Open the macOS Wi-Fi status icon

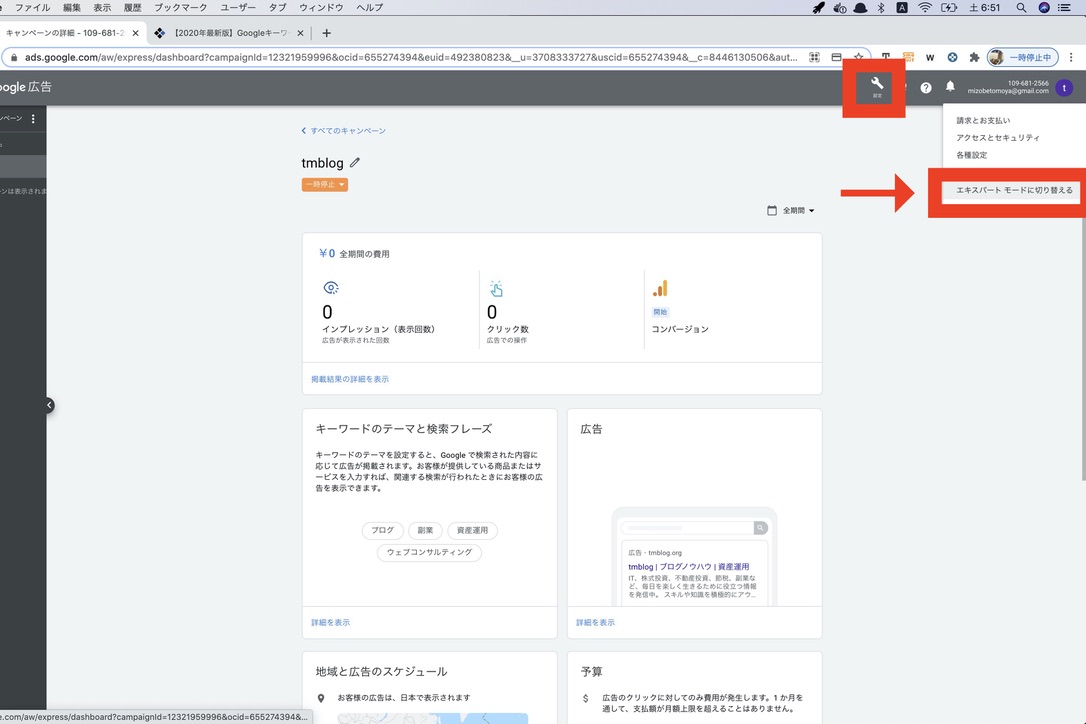(x=925, y=8)
